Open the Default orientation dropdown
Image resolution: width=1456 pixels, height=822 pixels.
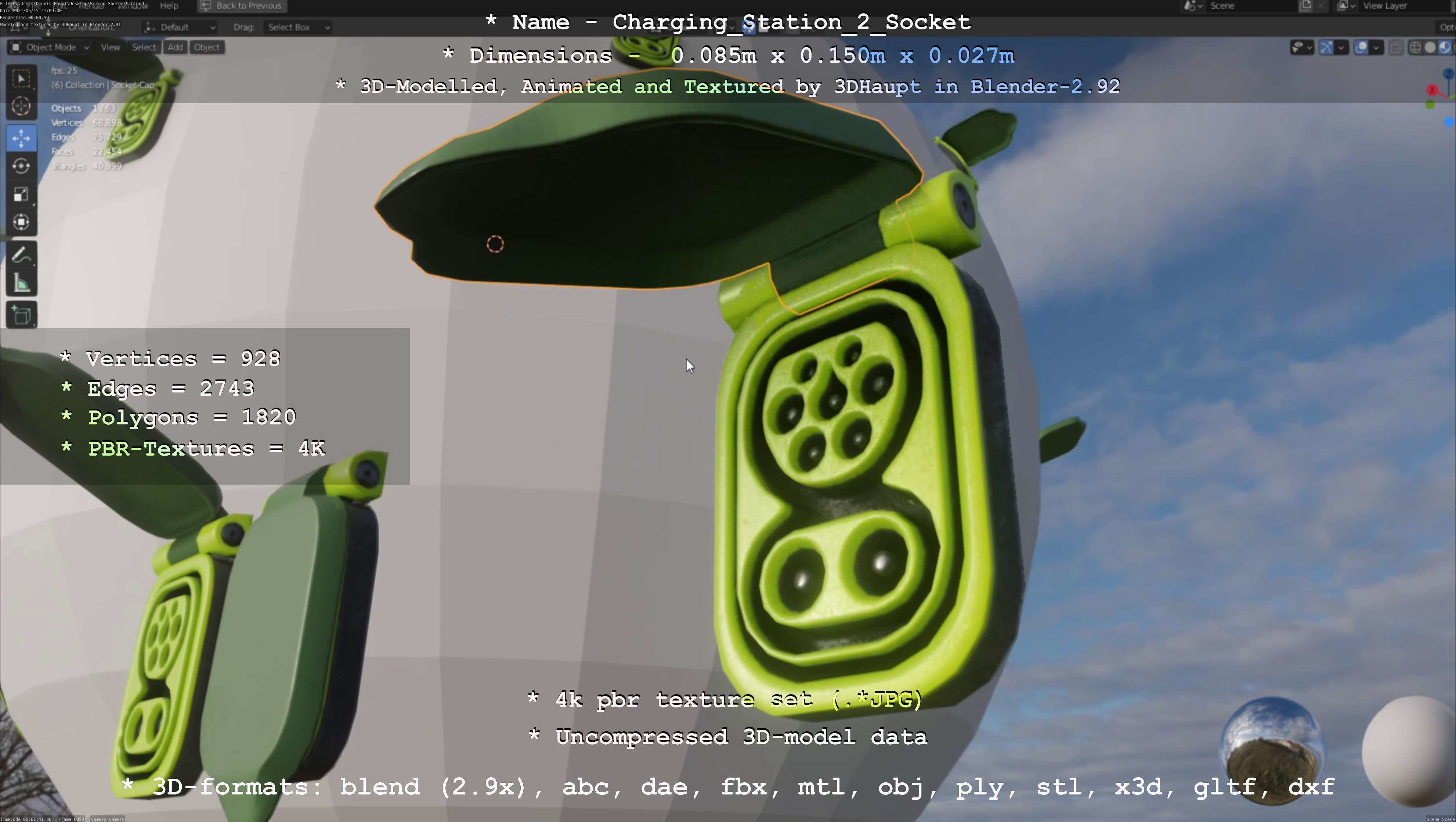pyautogui.click(x=180, y=27)
